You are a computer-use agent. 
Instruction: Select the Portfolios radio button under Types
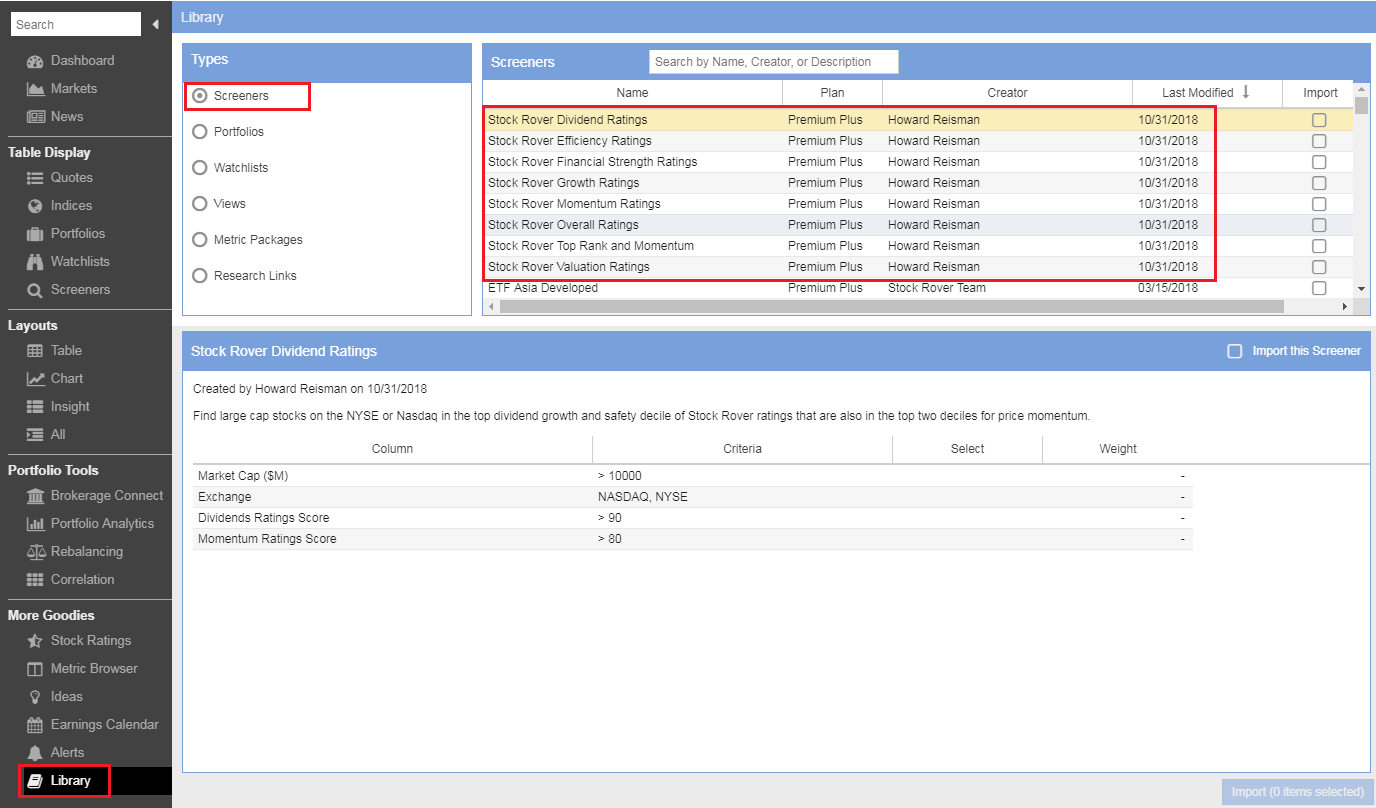pyautogui.click(x=199, y=132)
